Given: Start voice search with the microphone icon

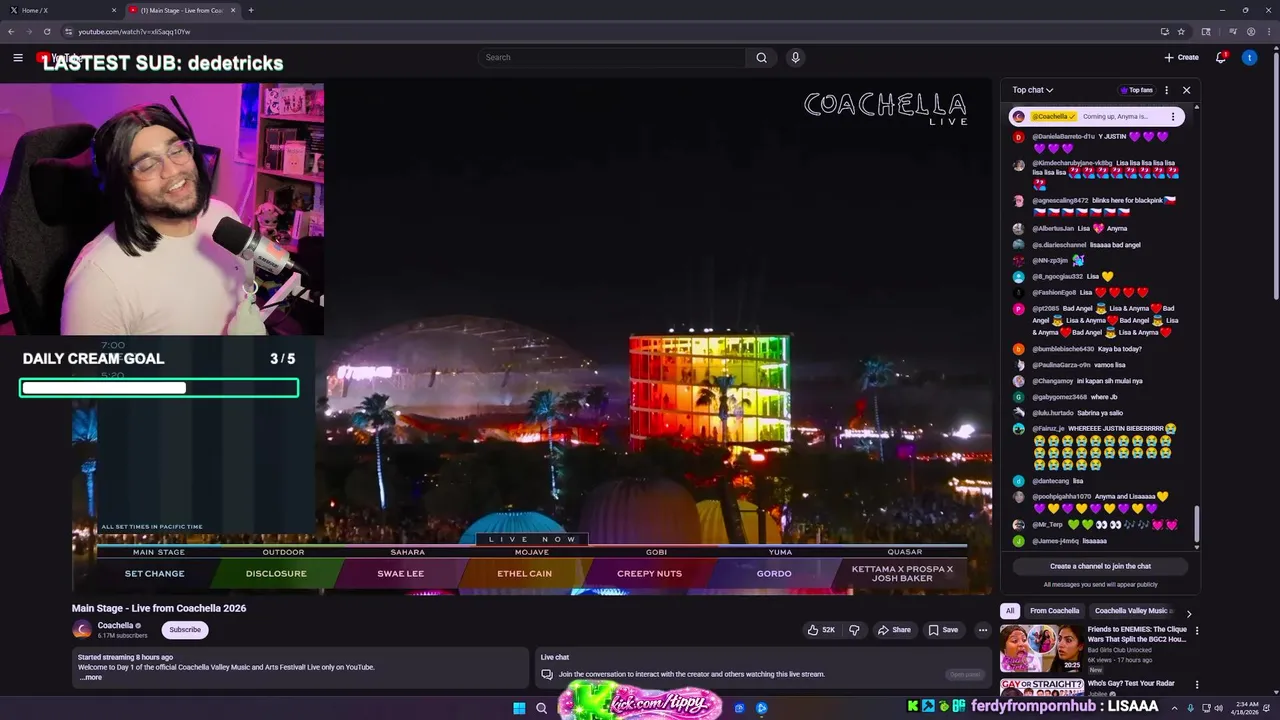Looking at the screenshot, I should coord(795,58).
